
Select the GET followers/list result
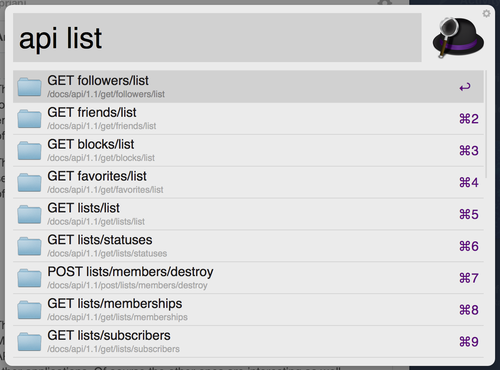pos(248,86)
